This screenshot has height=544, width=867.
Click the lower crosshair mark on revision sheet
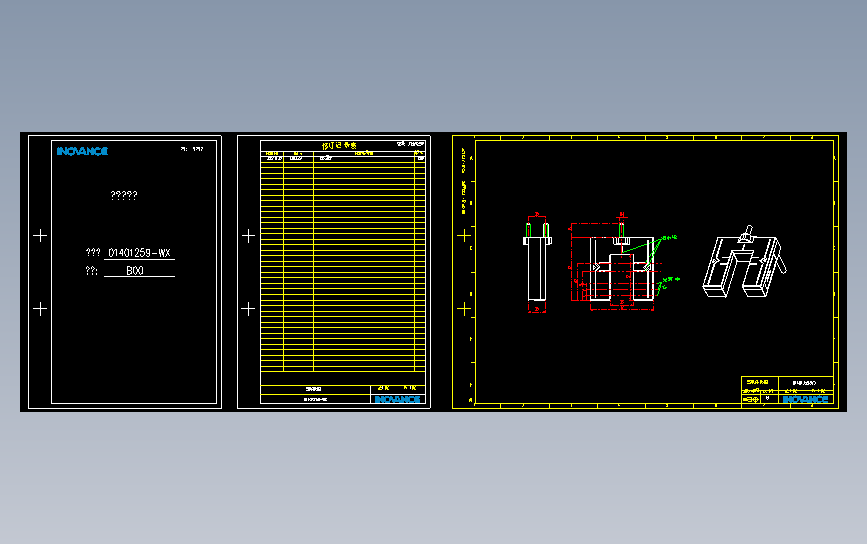pyautogui.click(x=248, y=308)
